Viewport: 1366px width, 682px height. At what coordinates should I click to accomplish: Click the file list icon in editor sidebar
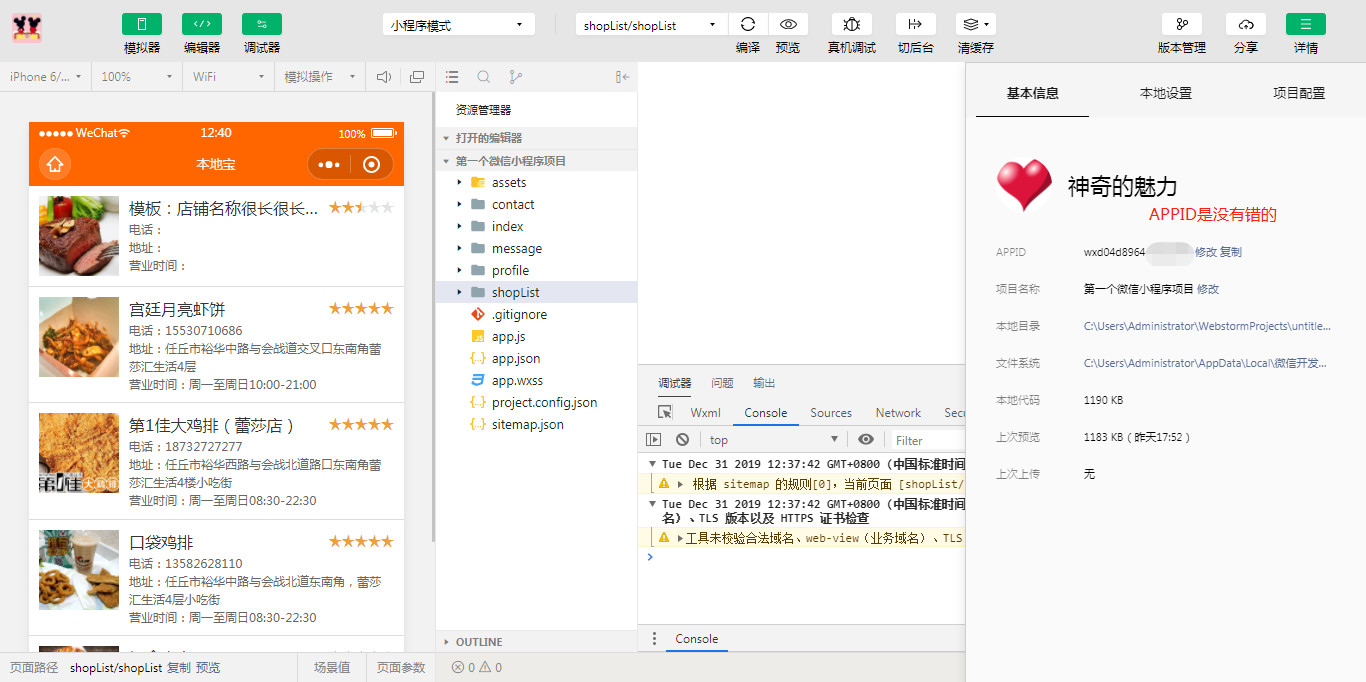tap(452, 77)
